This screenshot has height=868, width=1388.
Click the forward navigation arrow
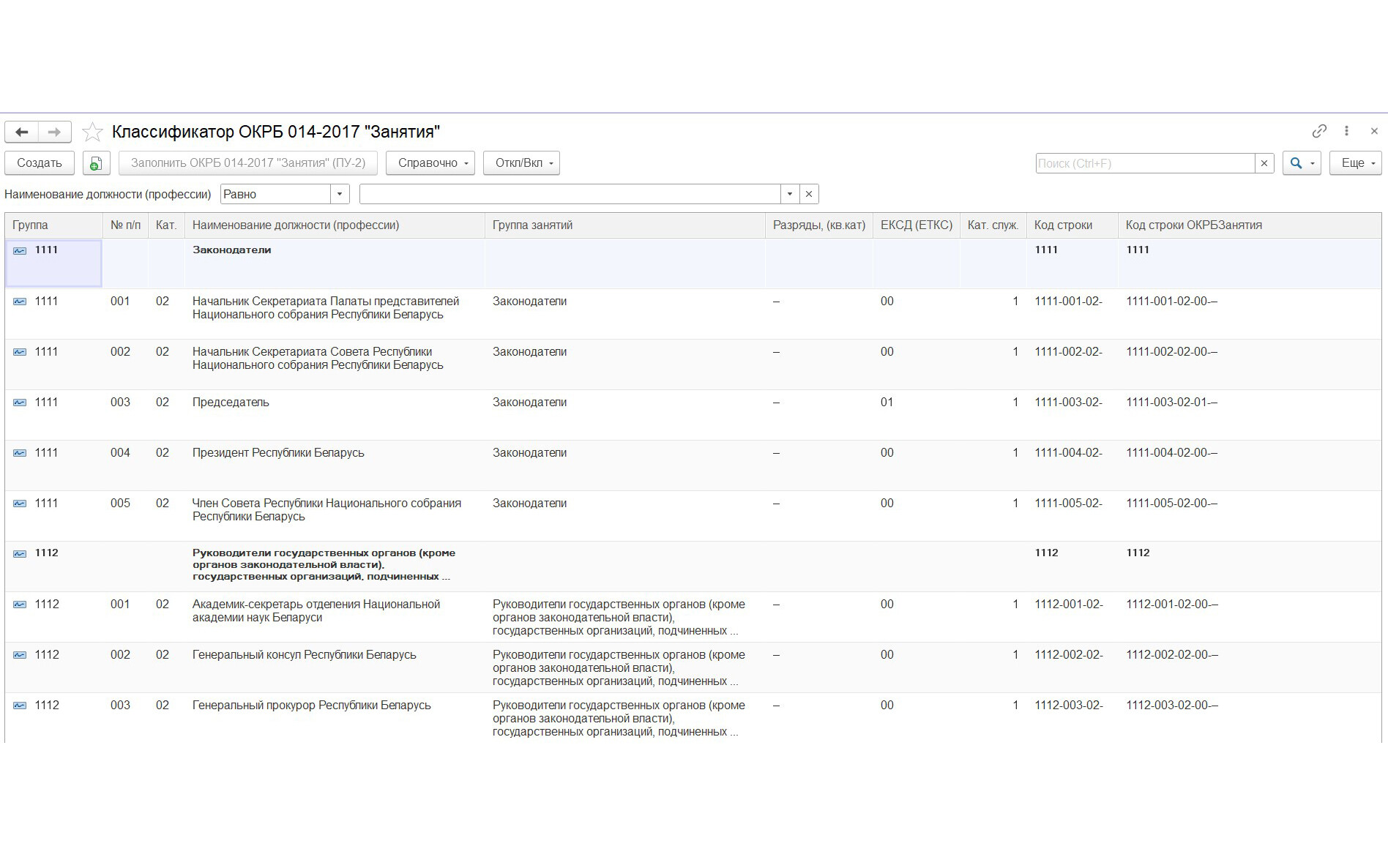[54, 132]
